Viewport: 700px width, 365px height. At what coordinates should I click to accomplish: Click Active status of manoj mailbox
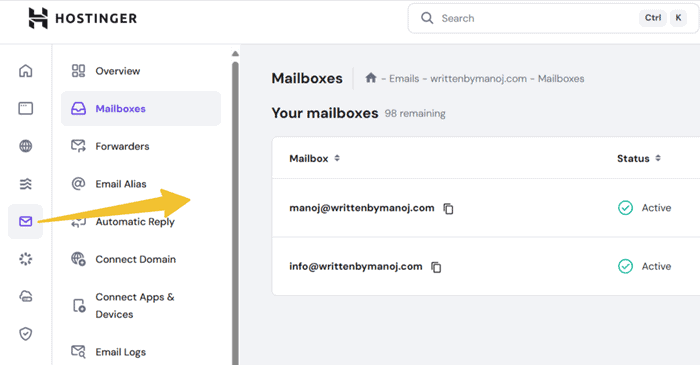[656, 207]
